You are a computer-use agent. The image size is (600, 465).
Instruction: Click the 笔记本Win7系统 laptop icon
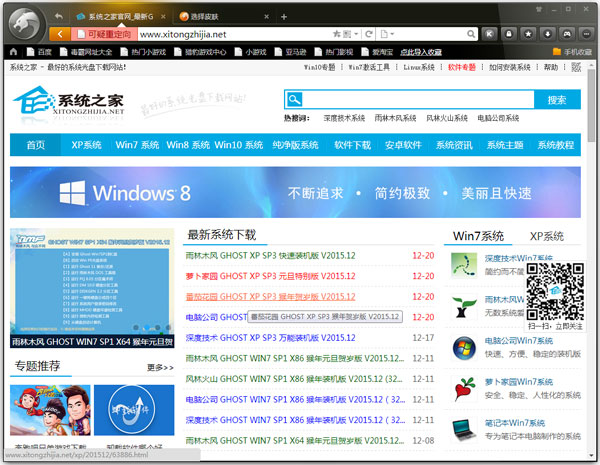point(464,430)
